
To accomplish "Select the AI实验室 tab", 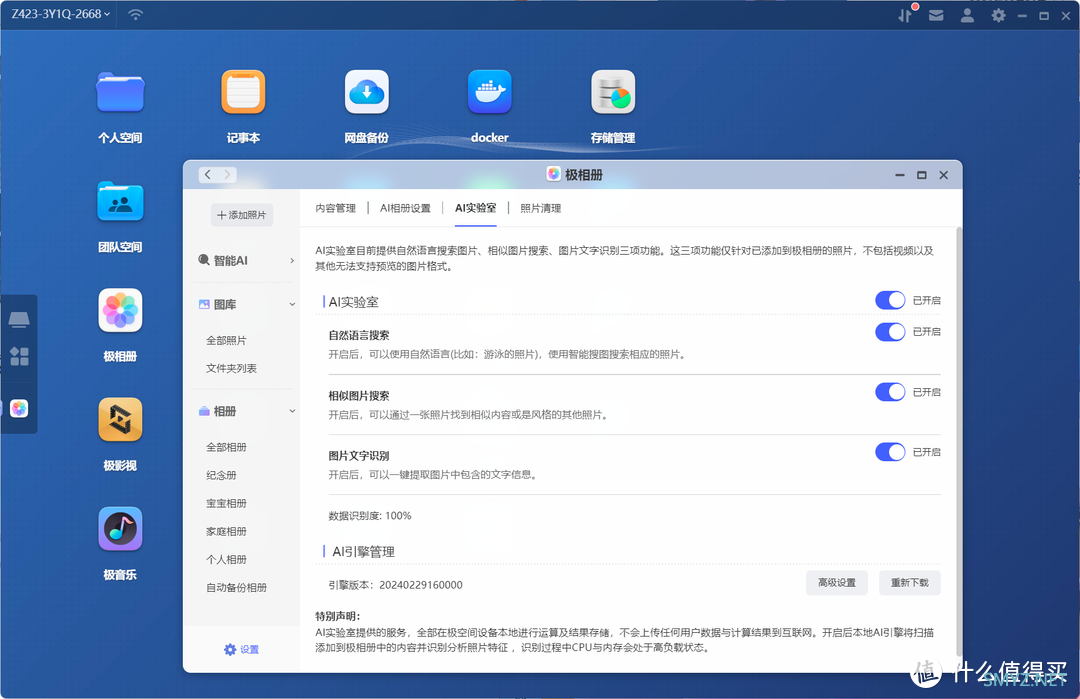I will [475, 208].
